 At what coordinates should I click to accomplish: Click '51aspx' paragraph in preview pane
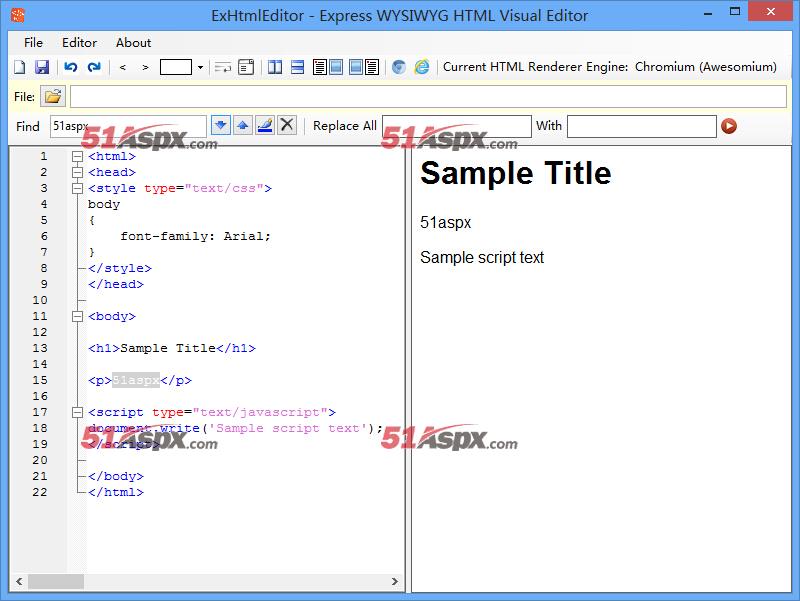[x=445, y=222]
